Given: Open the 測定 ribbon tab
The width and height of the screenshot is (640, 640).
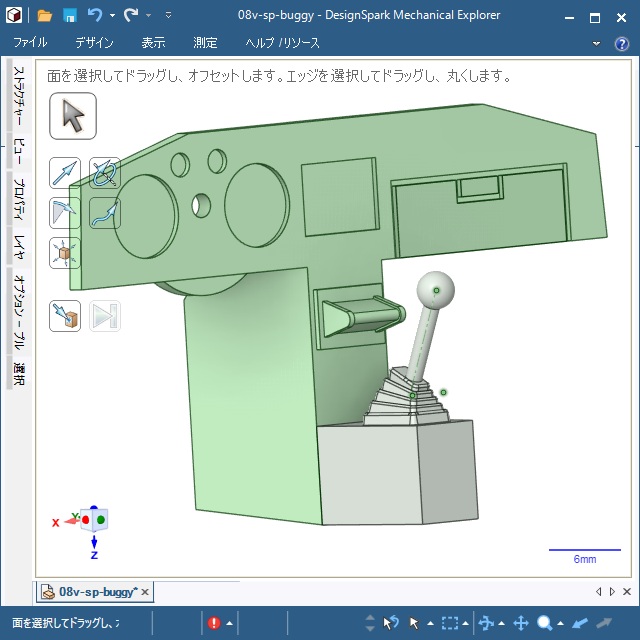Looking at the screenshot, I should (205, 43).
